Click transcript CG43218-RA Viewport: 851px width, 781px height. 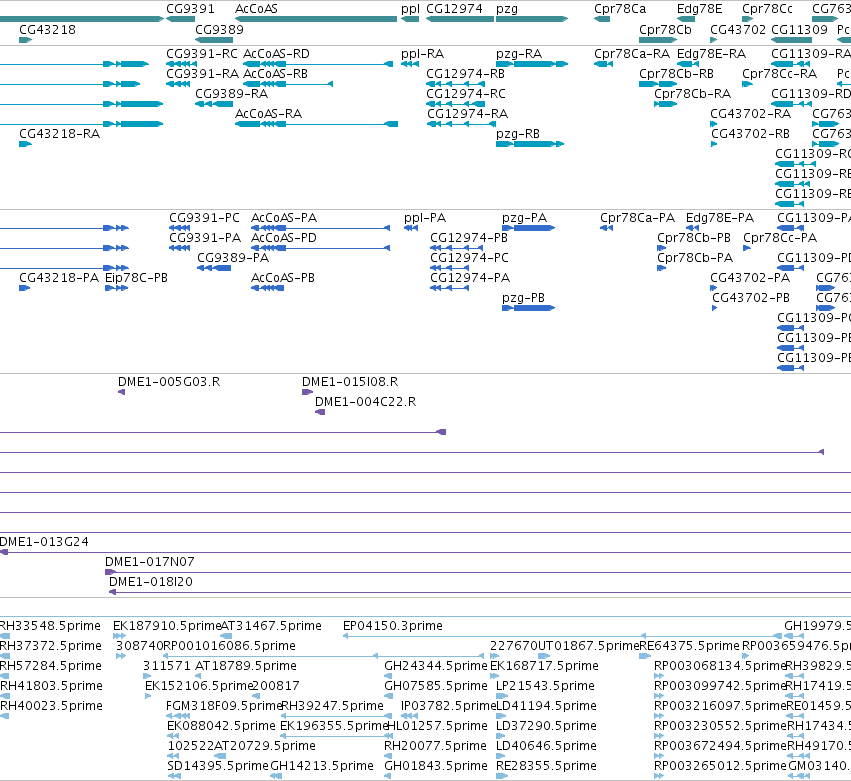[59, 134]
